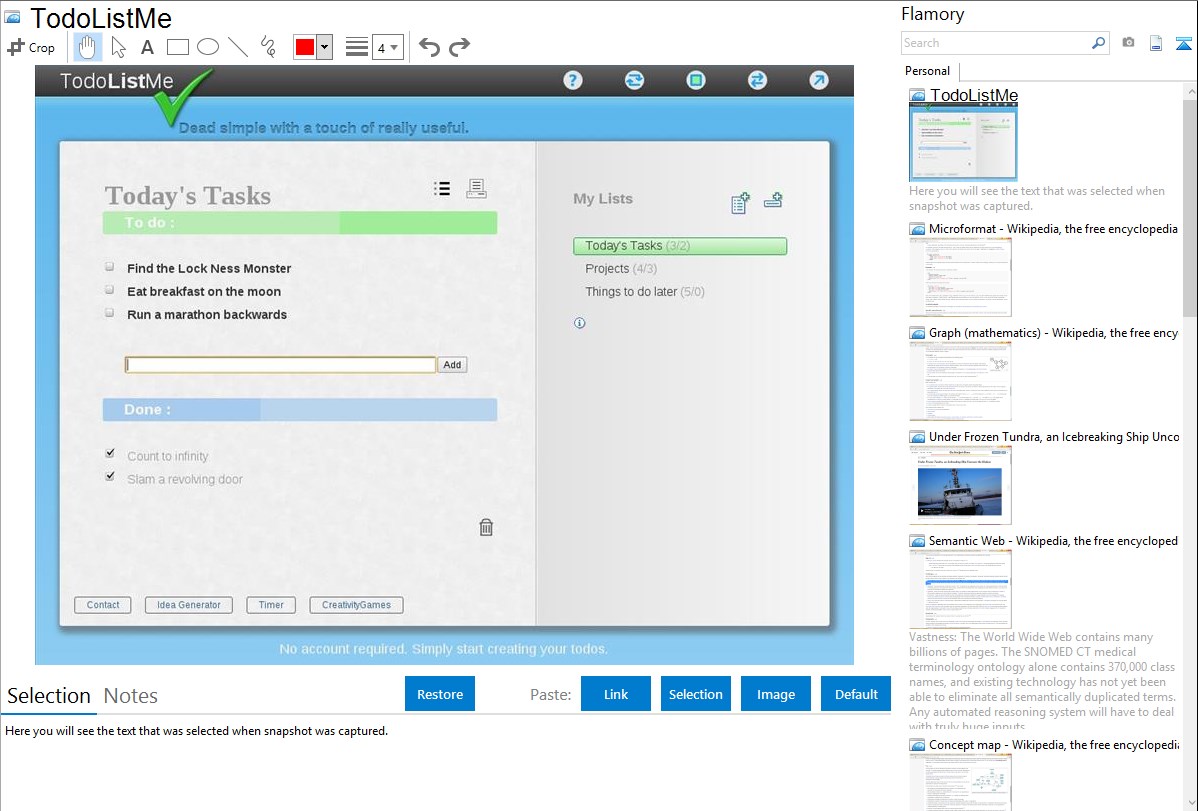1198x811 pixels.
Task: Open the Under Frozen Tundra ship thumbnail
Action: click(x=960, y=485)
